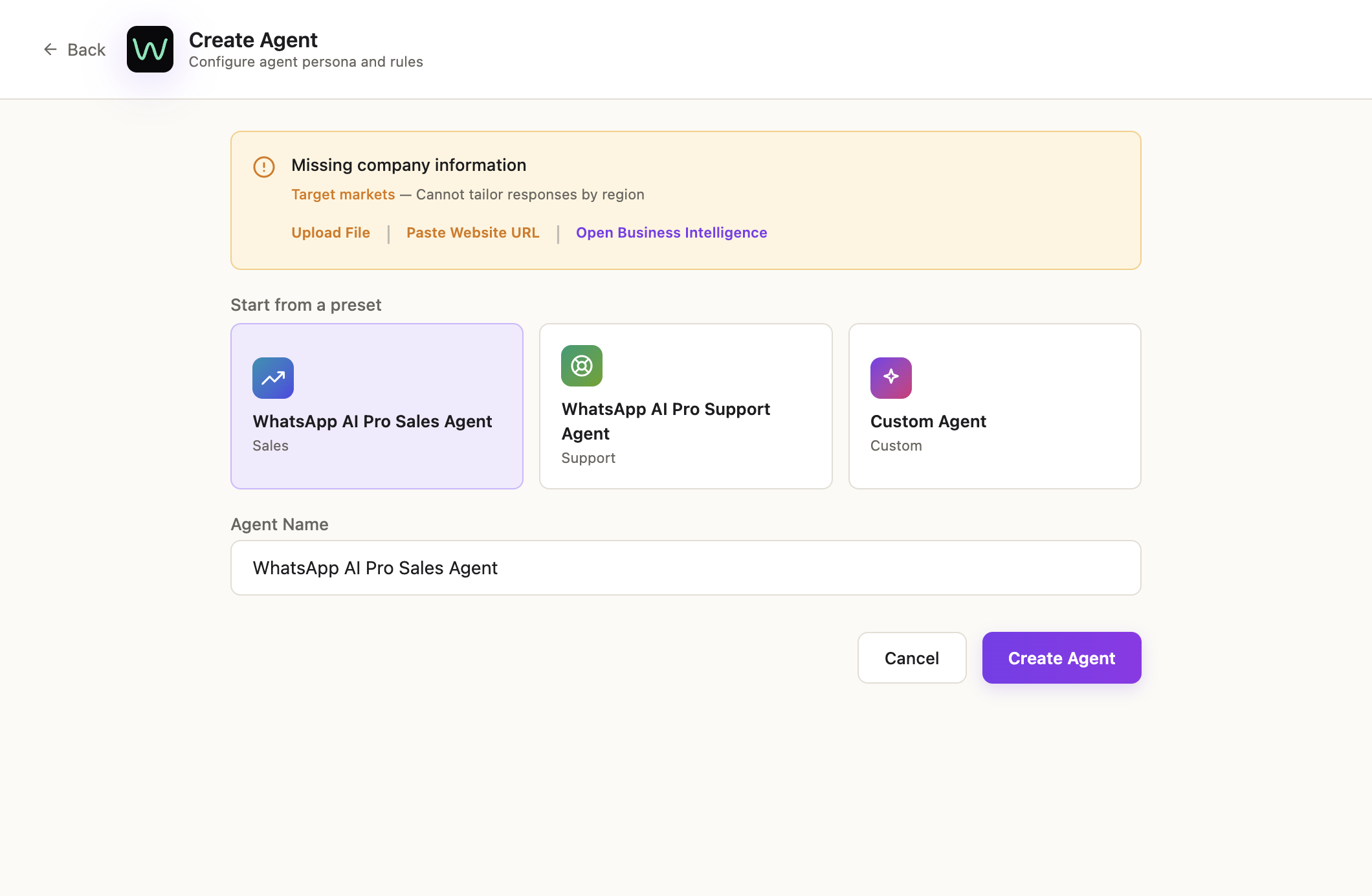Open the Upload File link
This screenshot has width=1372, height=896.
331,232
